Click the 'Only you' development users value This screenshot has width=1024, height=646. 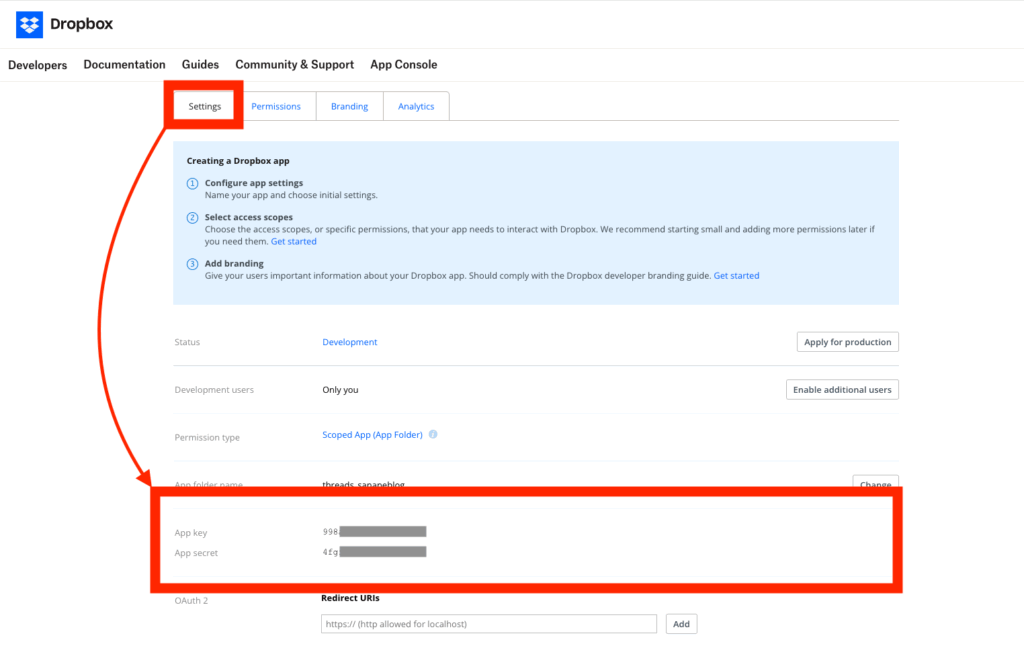click(340, 389)
